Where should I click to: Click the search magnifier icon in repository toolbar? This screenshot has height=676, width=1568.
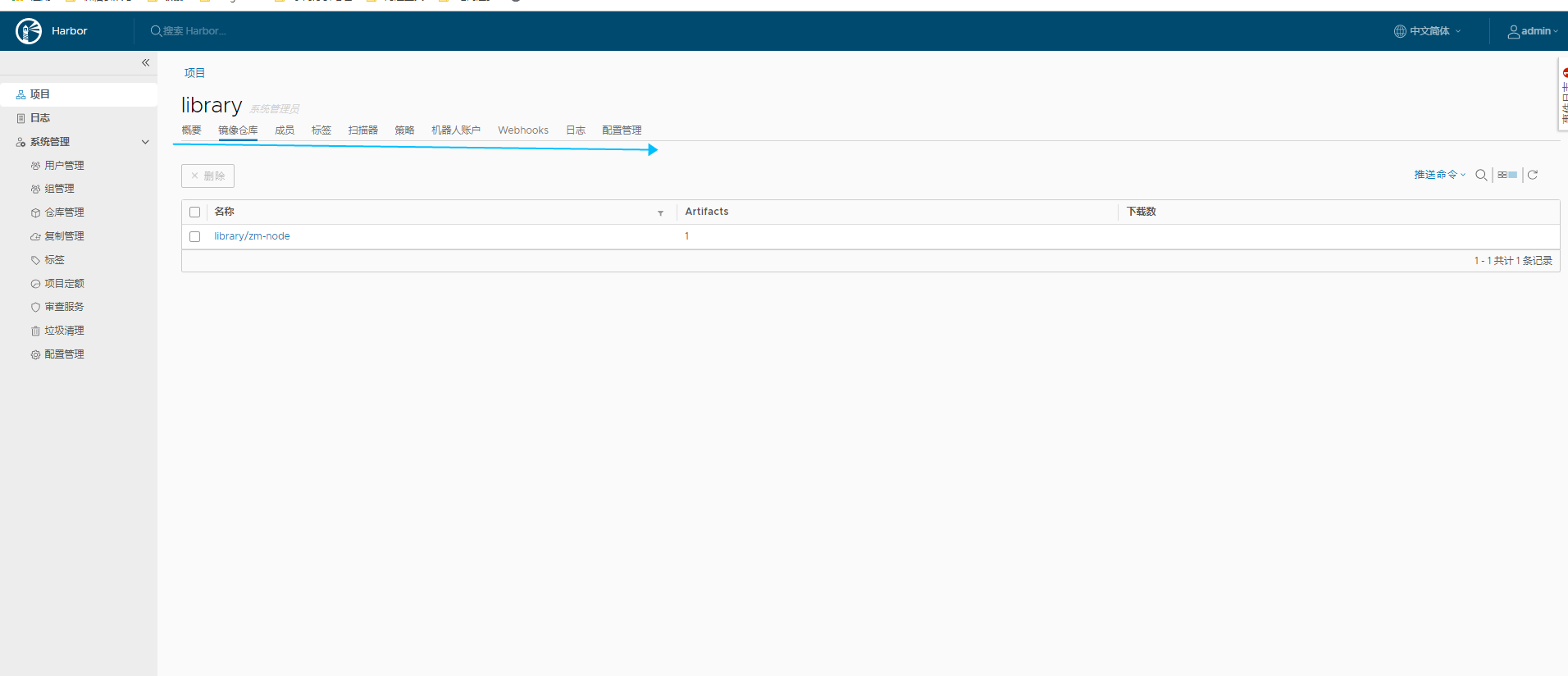coord(1481,175)
